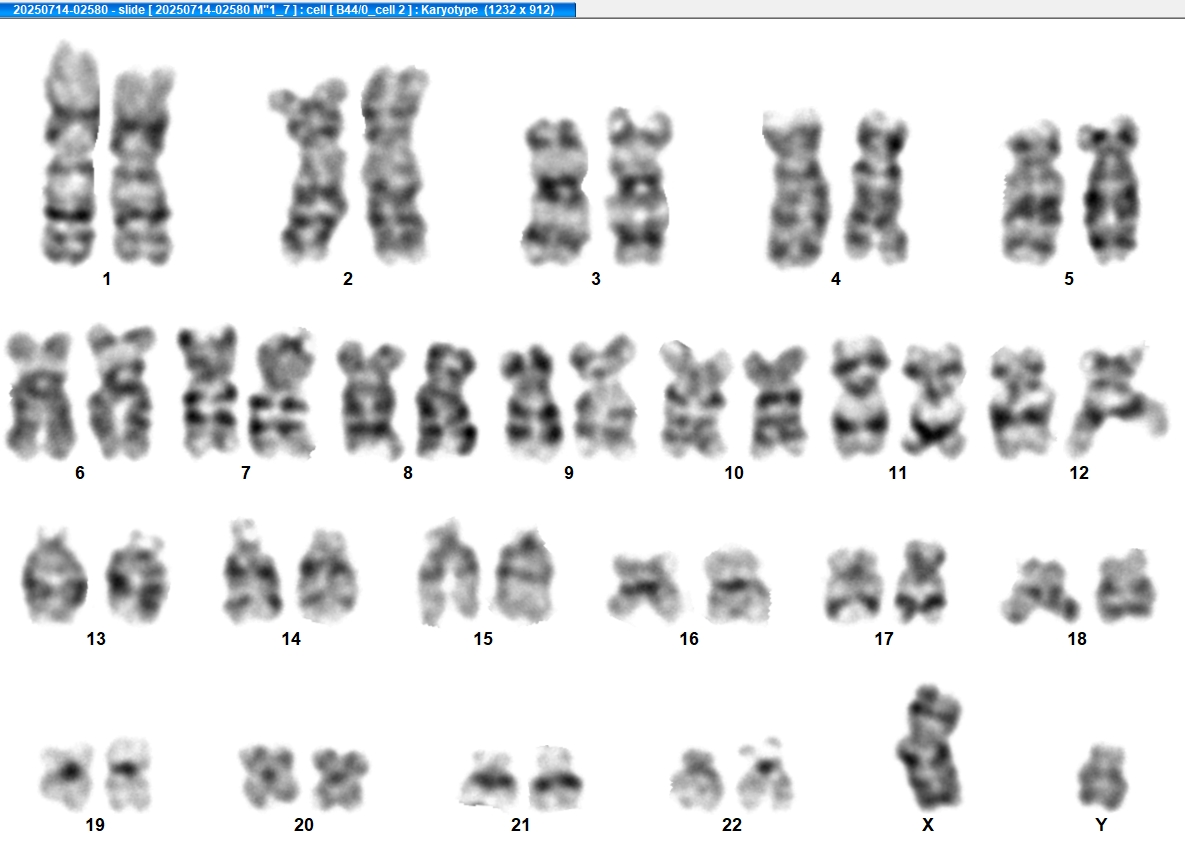
Task: Select the left chromosome 11 homolog
Action: pos(860,397)
